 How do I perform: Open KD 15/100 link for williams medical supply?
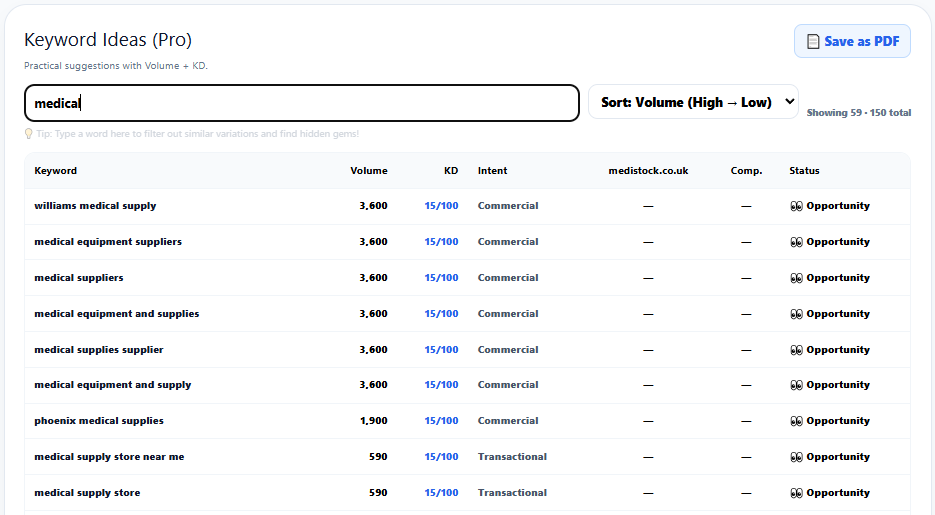coord(441,206)
